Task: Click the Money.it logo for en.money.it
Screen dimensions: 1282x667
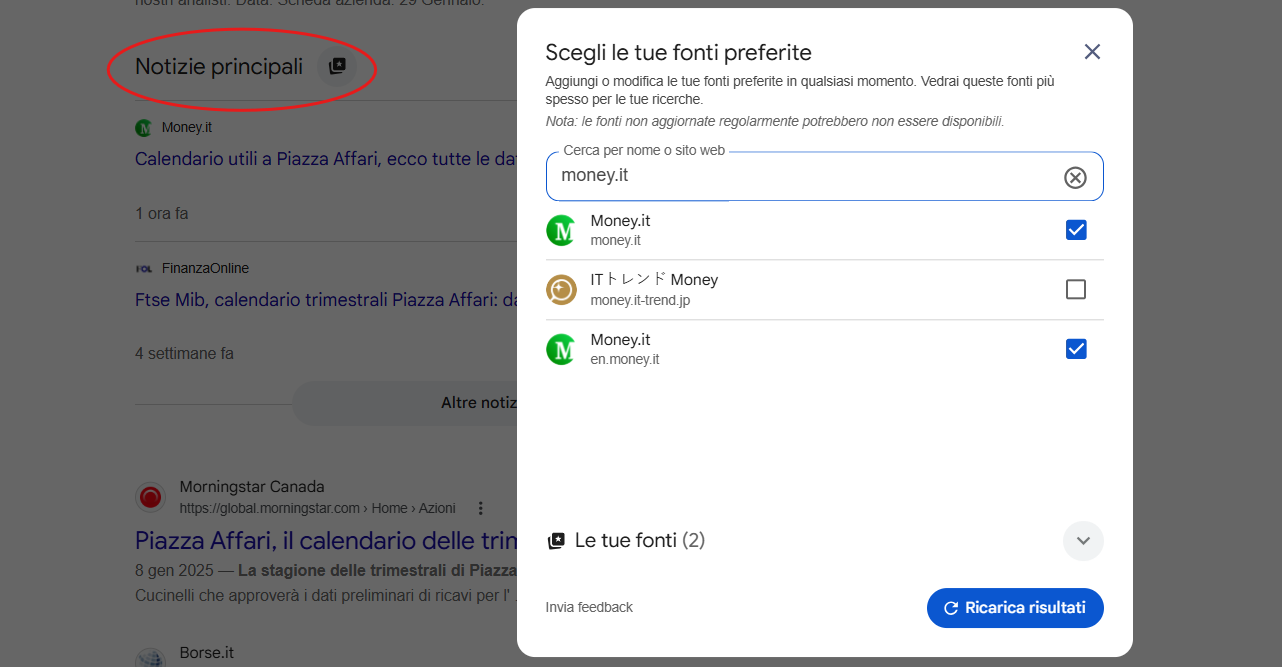Action: click(x=561, y=349)
